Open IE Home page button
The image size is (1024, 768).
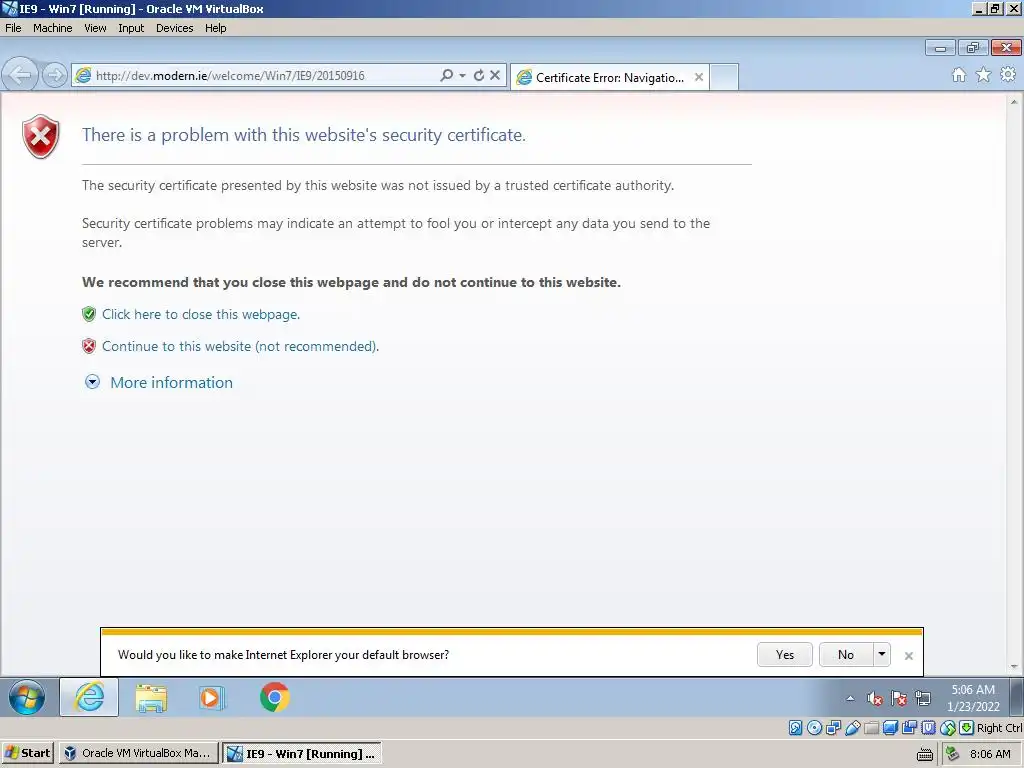(959, 75)
